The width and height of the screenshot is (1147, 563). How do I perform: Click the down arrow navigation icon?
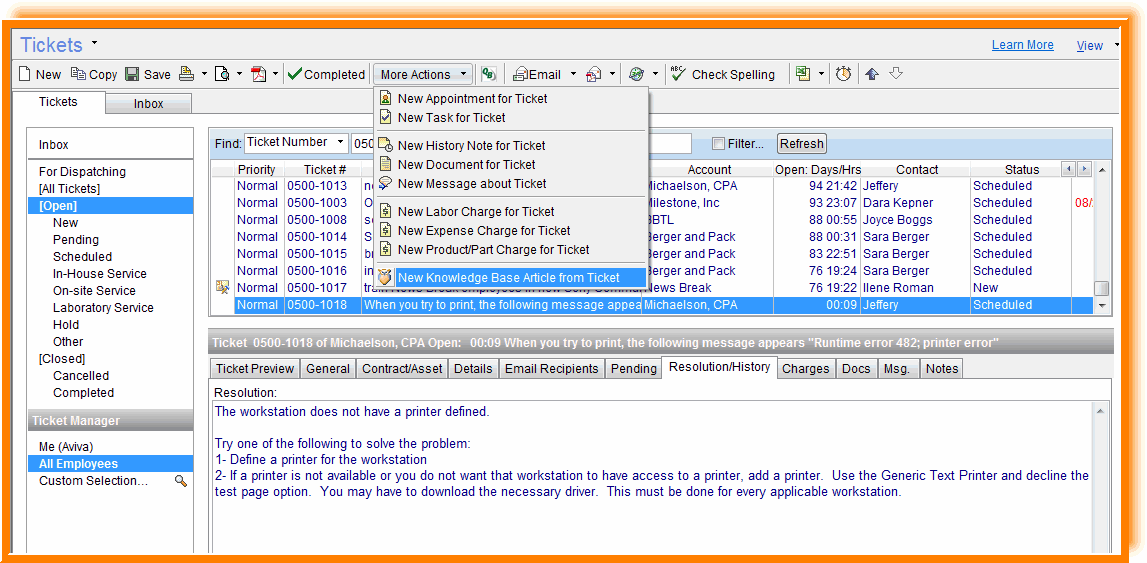[896, 74]
